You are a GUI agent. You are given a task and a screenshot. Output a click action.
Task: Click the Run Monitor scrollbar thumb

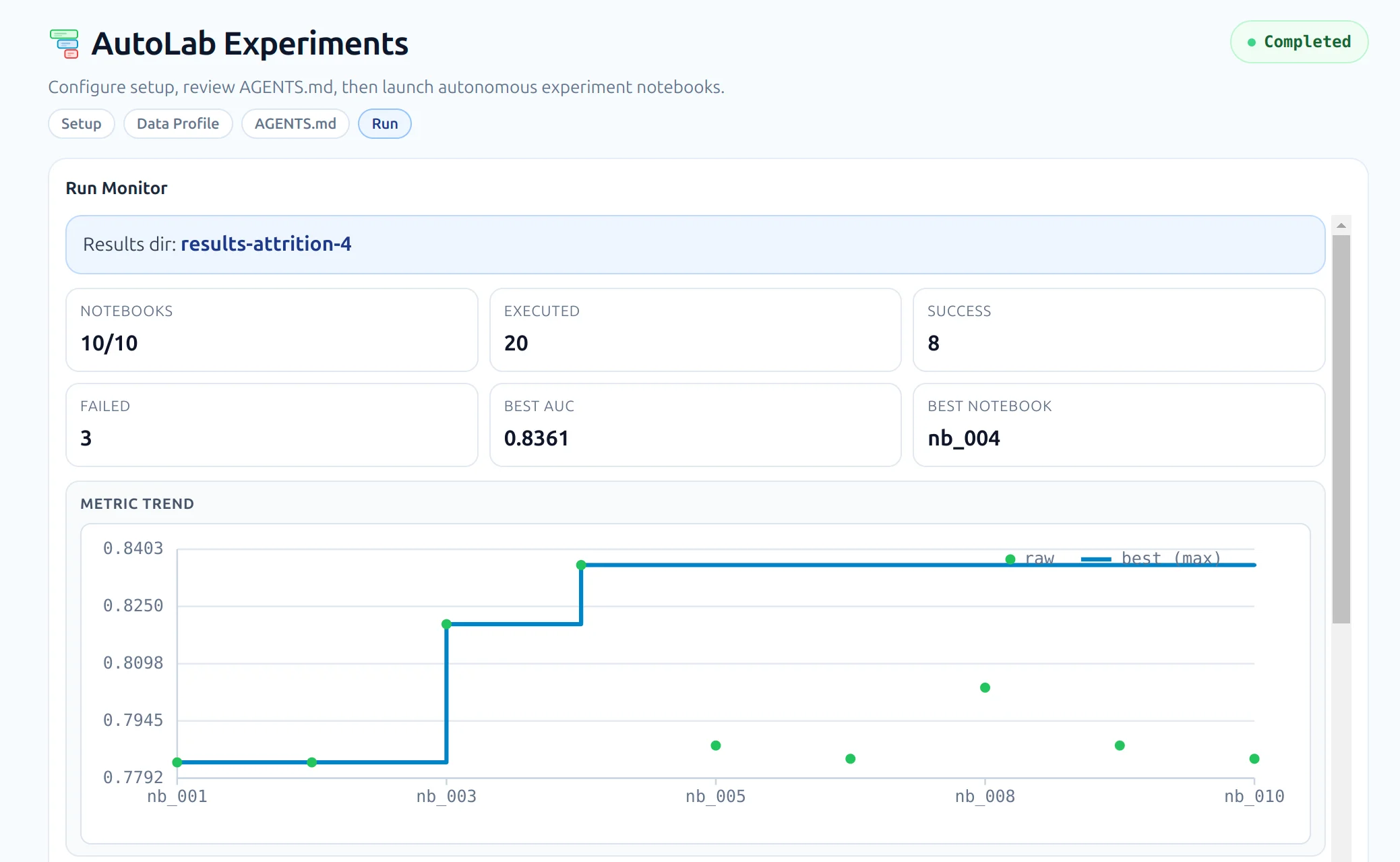(1341, 428)
